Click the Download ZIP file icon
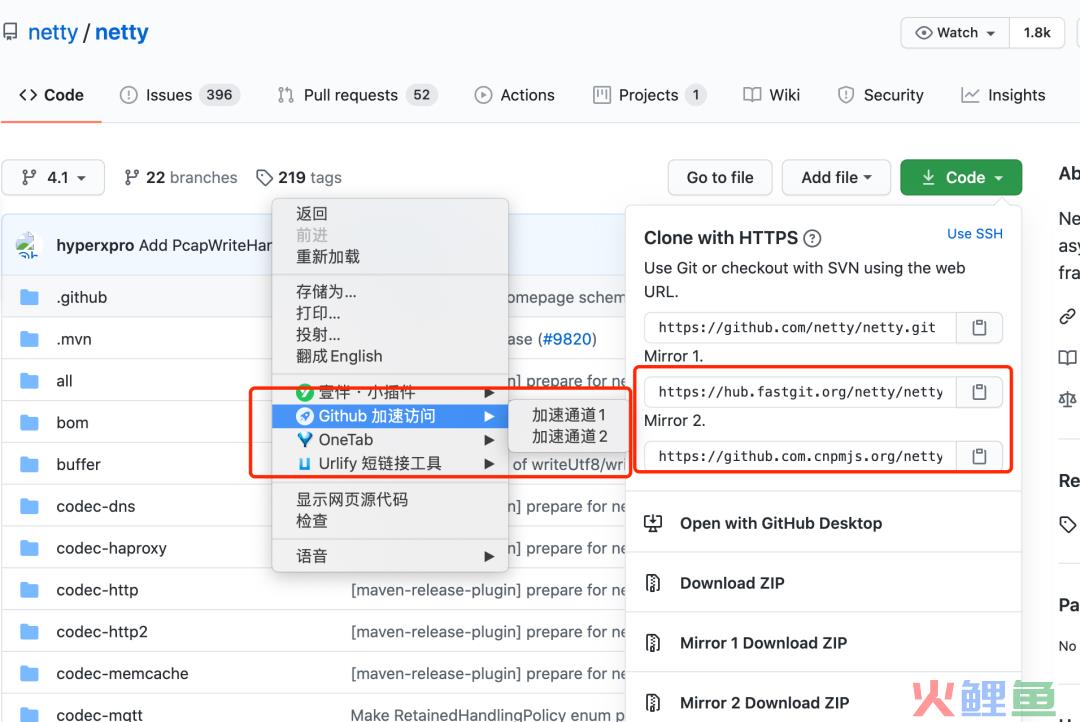 point(653,583)
